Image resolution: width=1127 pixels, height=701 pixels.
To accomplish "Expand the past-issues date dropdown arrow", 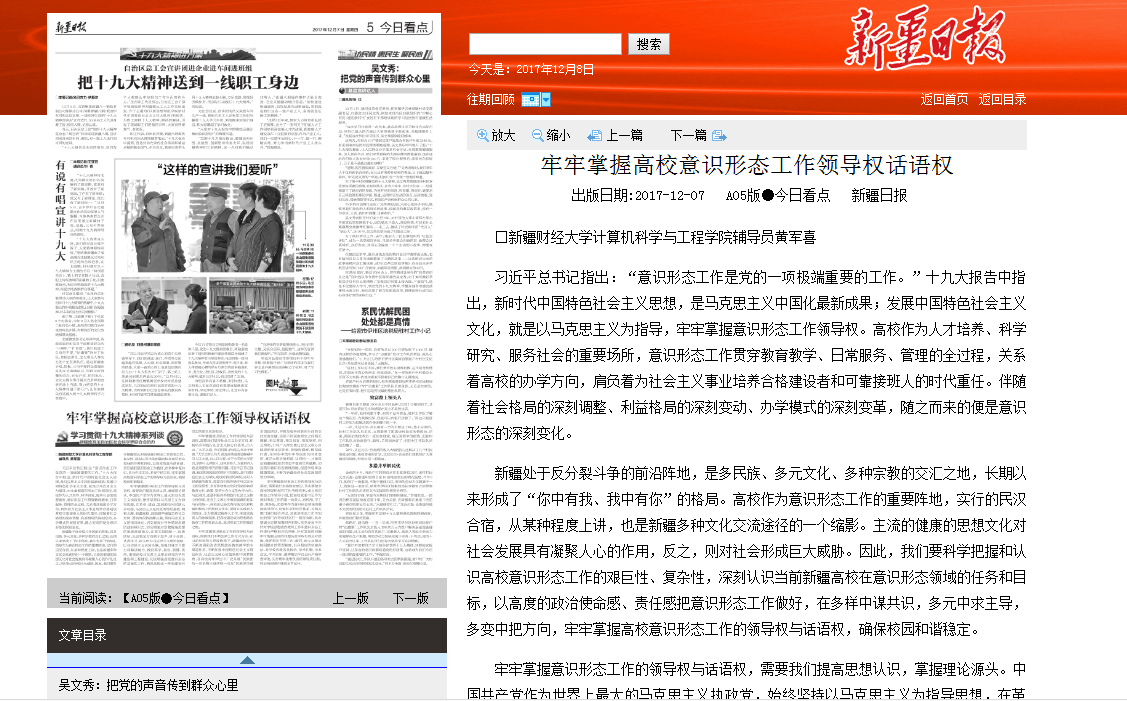I will [x=546, y=100].
